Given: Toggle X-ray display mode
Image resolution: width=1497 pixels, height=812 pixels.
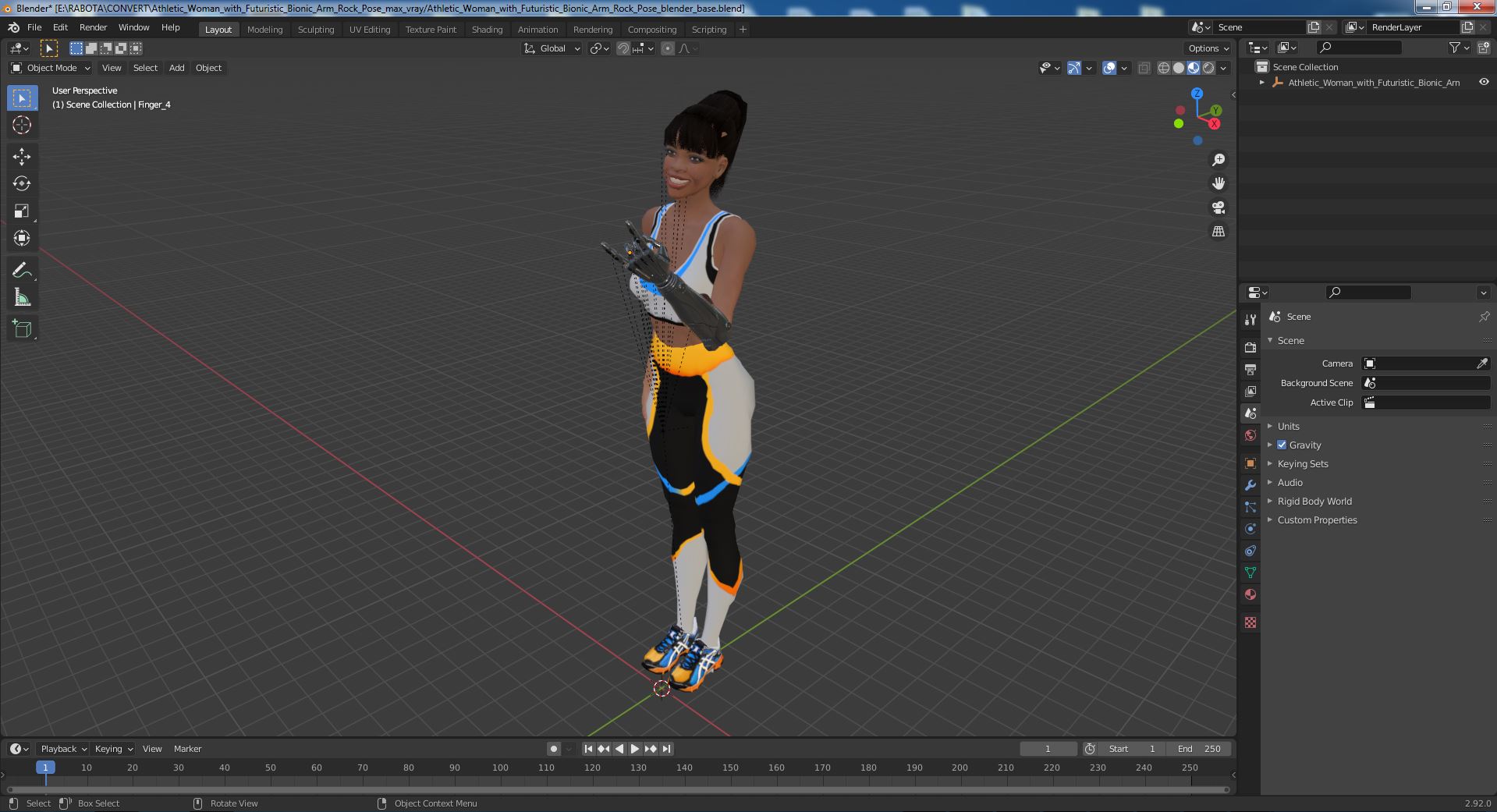Looking at the screenshot, I should 1144,68.
